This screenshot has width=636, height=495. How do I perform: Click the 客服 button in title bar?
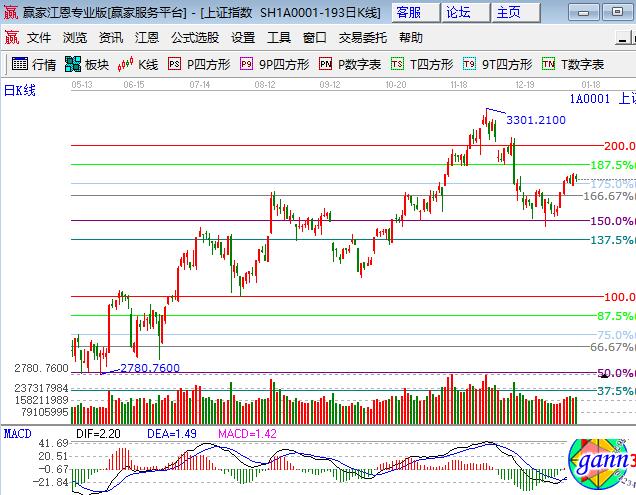pyautogui.click(x=409, y=12)
